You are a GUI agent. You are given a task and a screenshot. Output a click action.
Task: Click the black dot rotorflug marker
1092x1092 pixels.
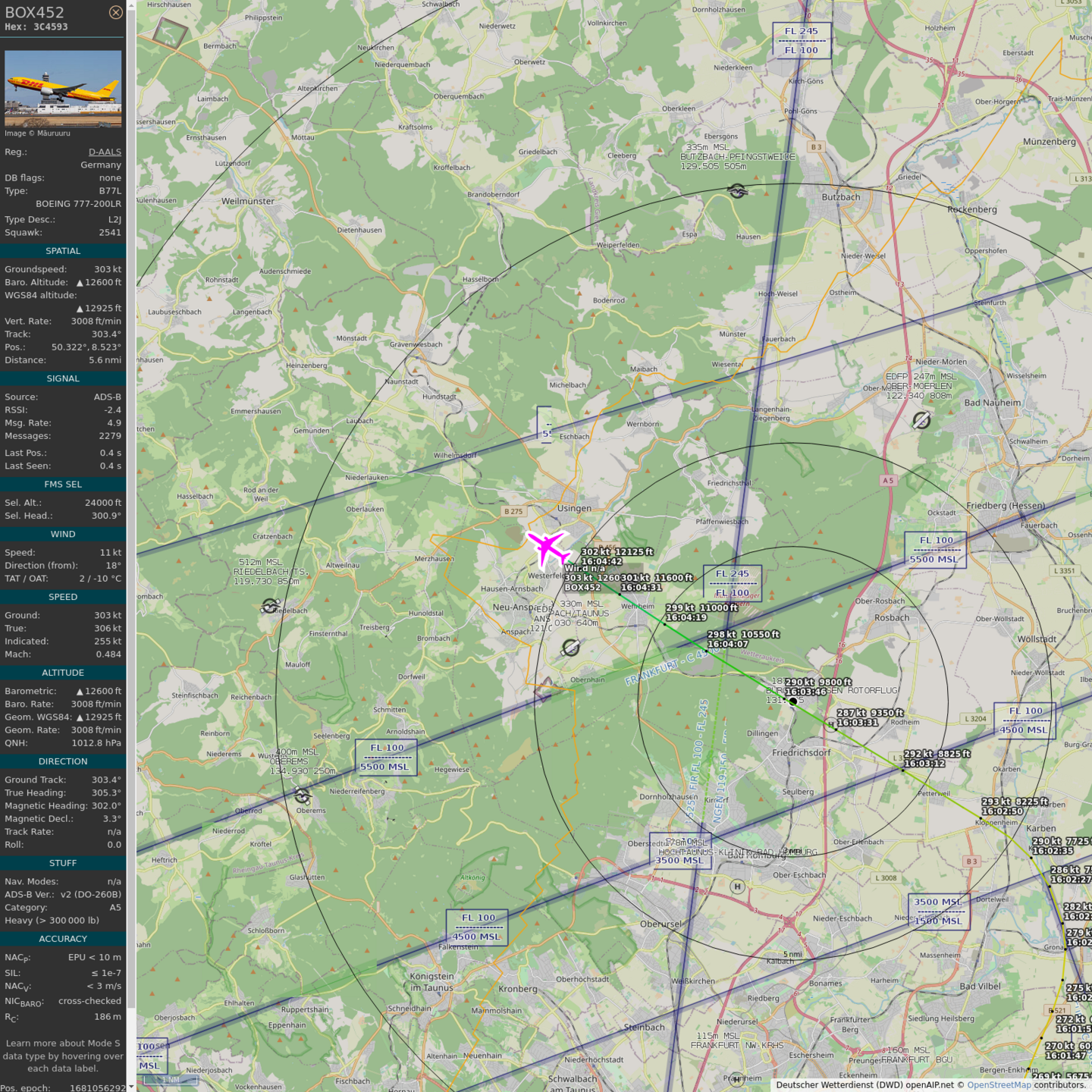(x=793, y=701)
